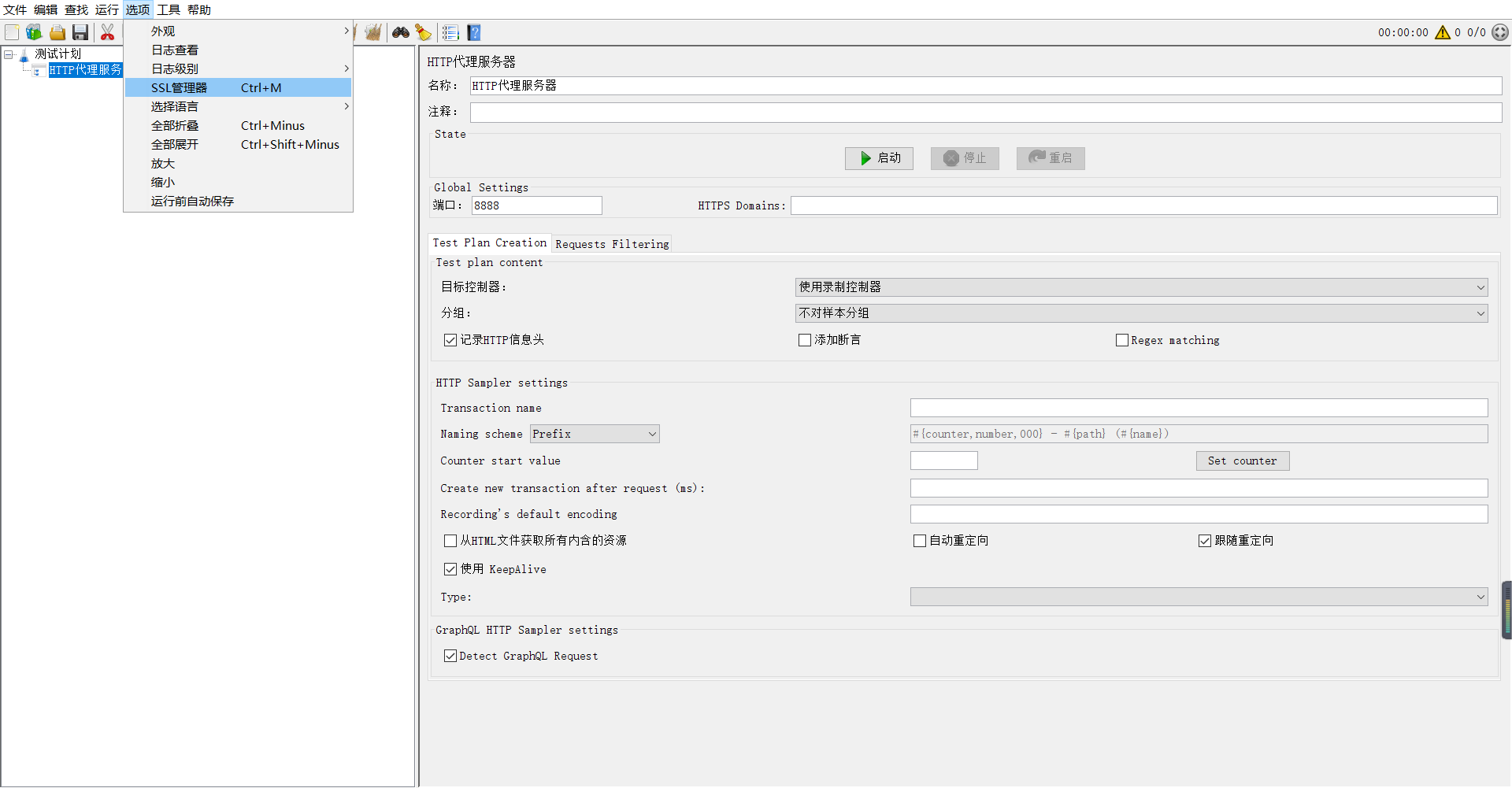1512x788 pixels.
Task: Enable the 添加断言 checkbox
Action: tap(805, 340)
